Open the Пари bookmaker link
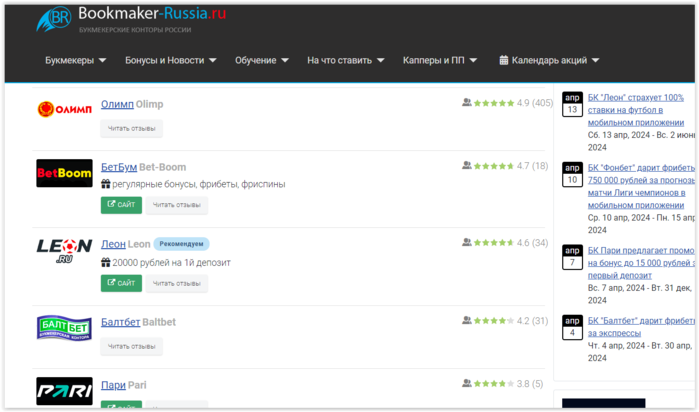 (113, 385)
